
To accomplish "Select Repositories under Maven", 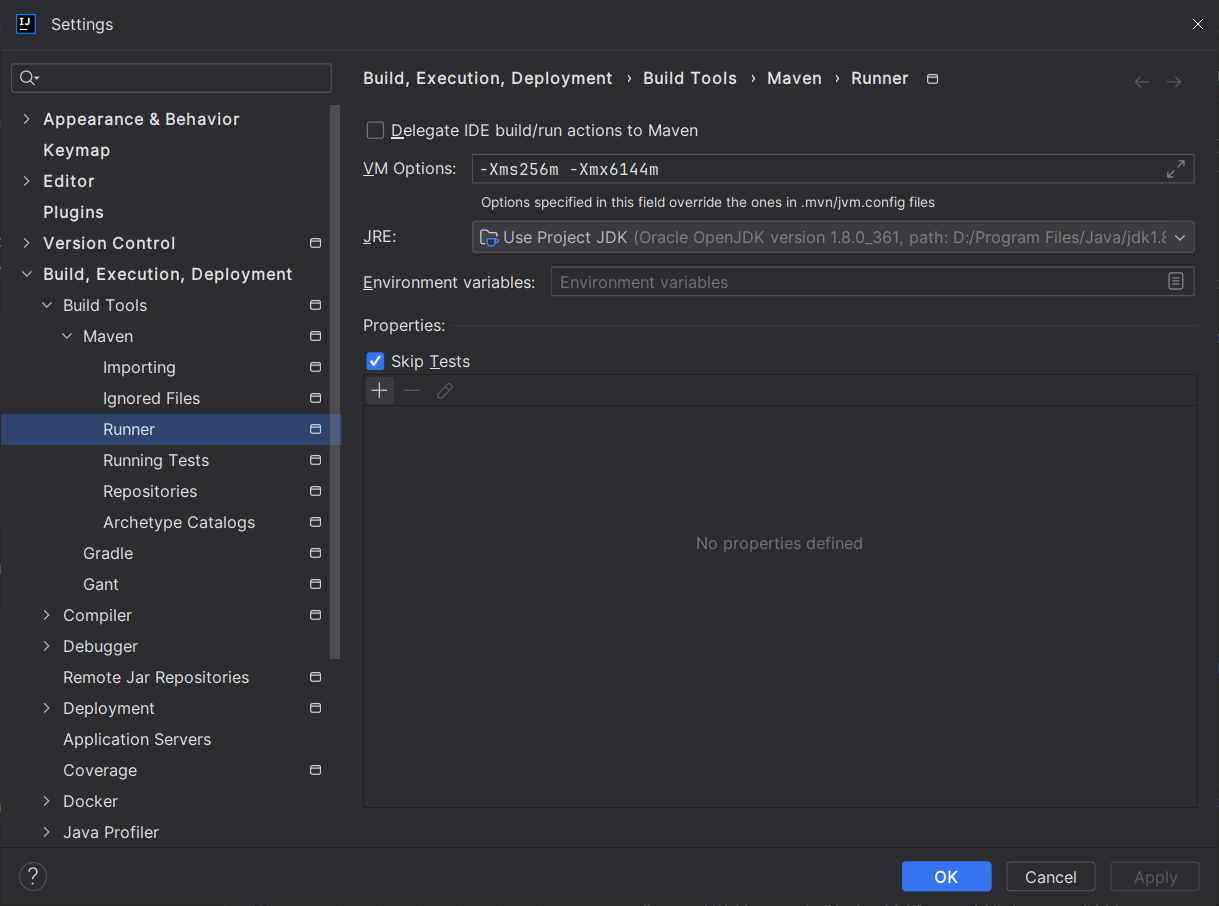I will coord(150,491).
